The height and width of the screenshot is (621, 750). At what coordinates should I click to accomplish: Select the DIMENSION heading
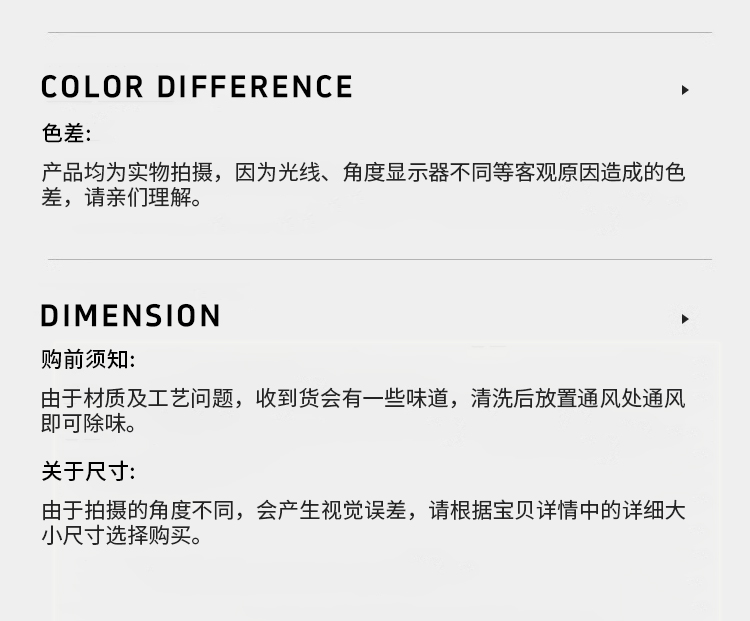pos(130,317)
